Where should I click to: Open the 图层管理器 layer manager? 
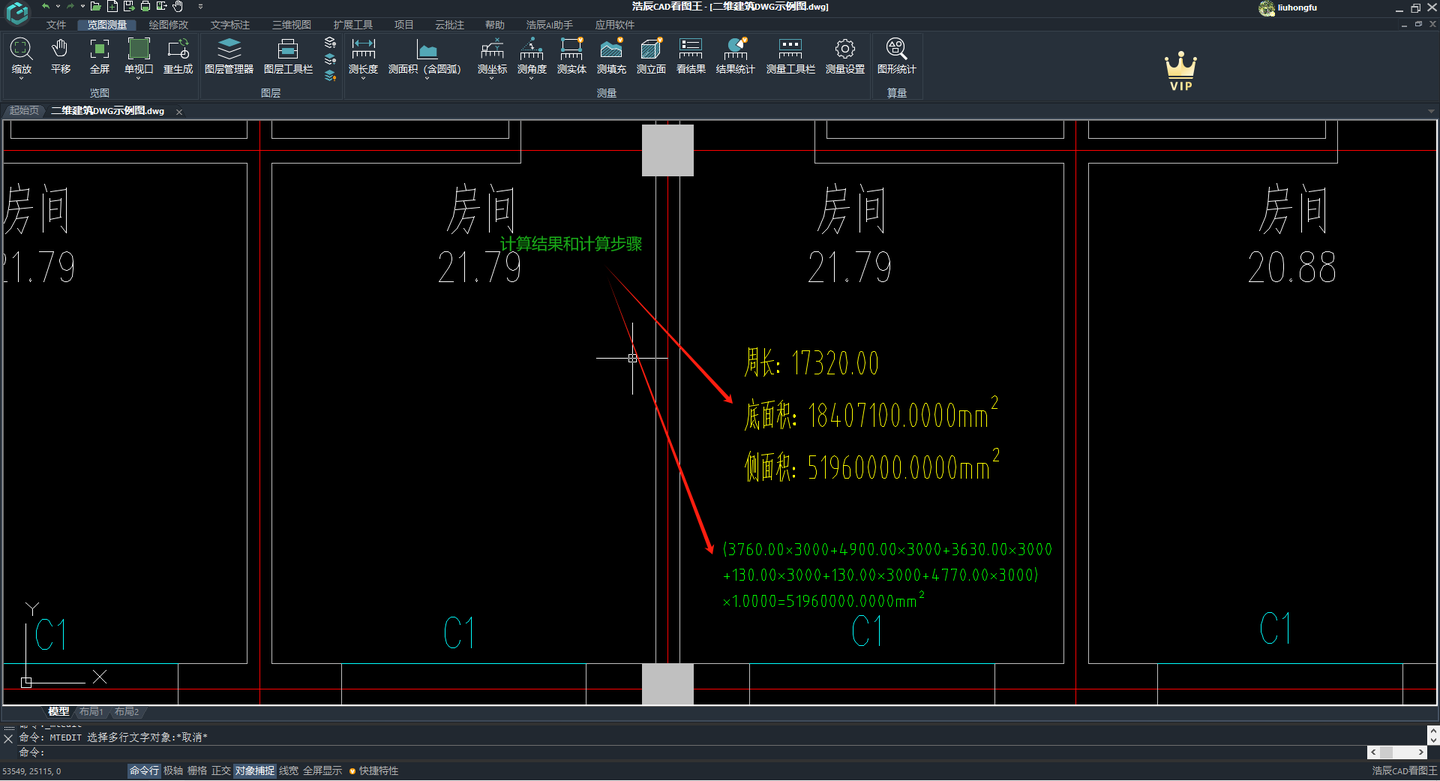pos(229,55)
